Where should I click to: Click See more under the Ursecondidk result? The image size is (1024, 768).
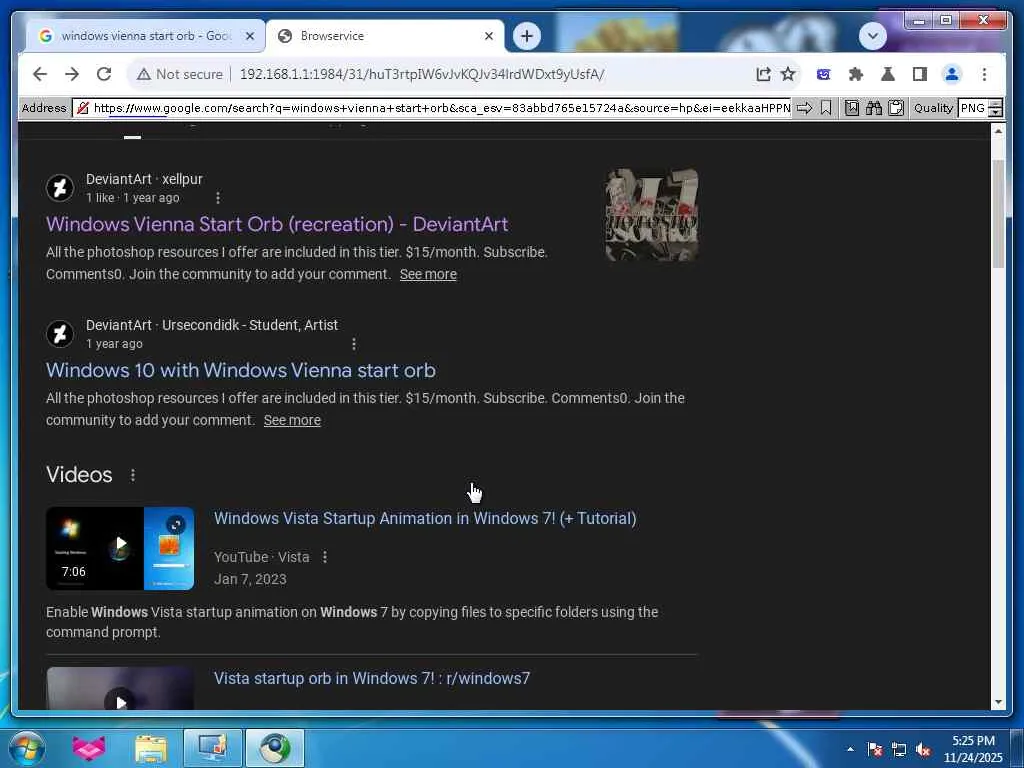[292, 420]
